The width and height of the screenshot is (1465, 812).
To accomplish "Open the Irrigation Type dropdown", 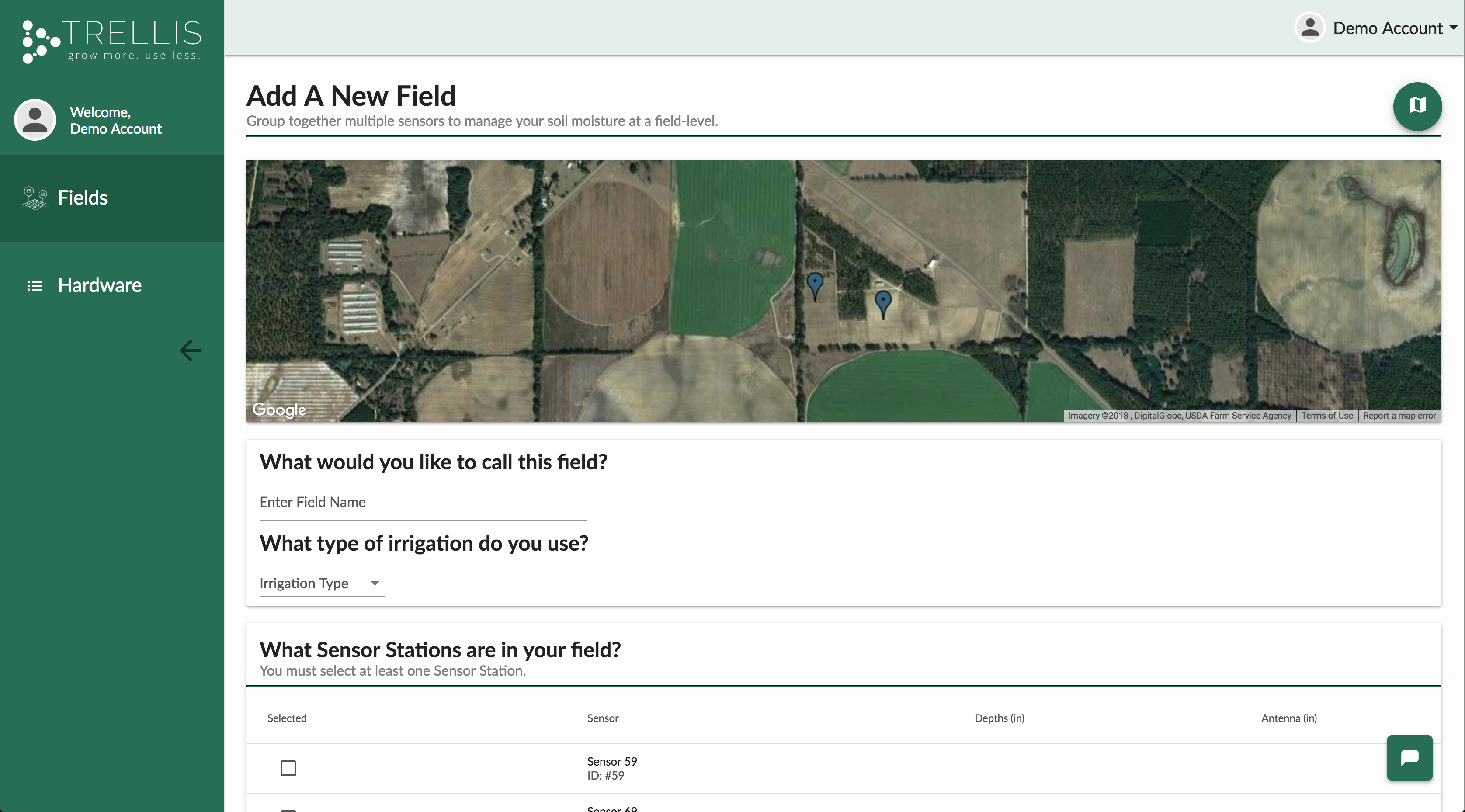I will coord(321,583).
